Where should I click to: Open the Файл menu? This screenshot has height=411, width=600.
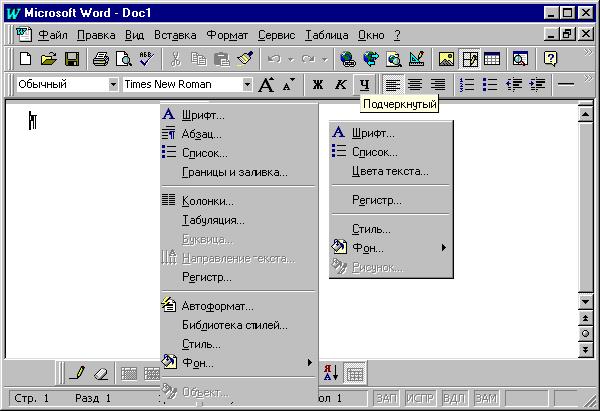click(x=52, y=35)
